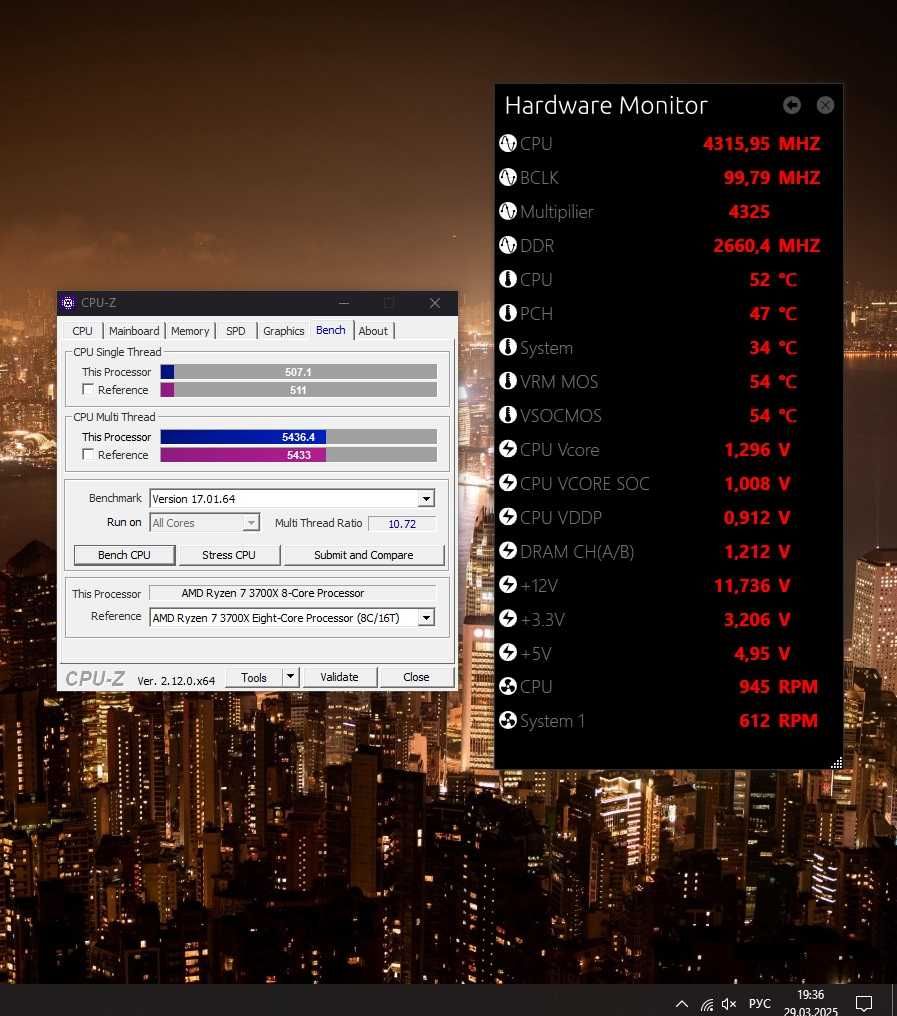Click the VRM MOS thermometer icon

tap(508, 381)
